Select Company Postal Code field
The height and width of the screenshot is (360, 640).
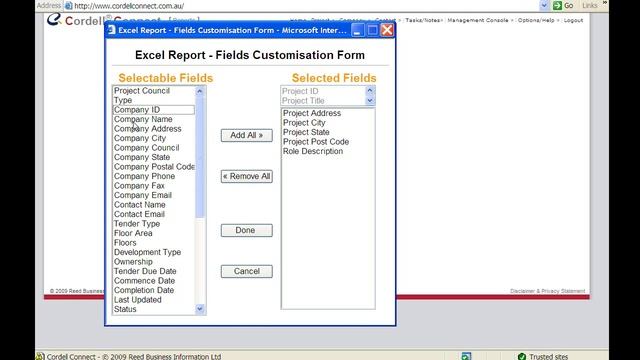(x=154, y=167)
